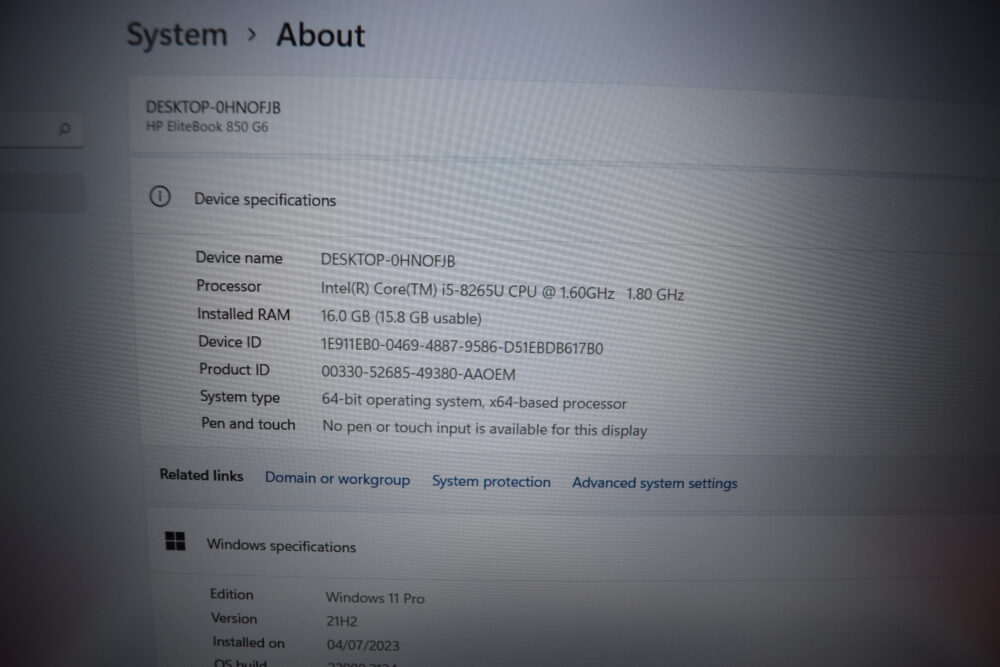Image resolution: width=1000 pixels, height=667 pixels.
Task: Select the Device ID value starting 1E911EB0
Action: coord(462,346)
